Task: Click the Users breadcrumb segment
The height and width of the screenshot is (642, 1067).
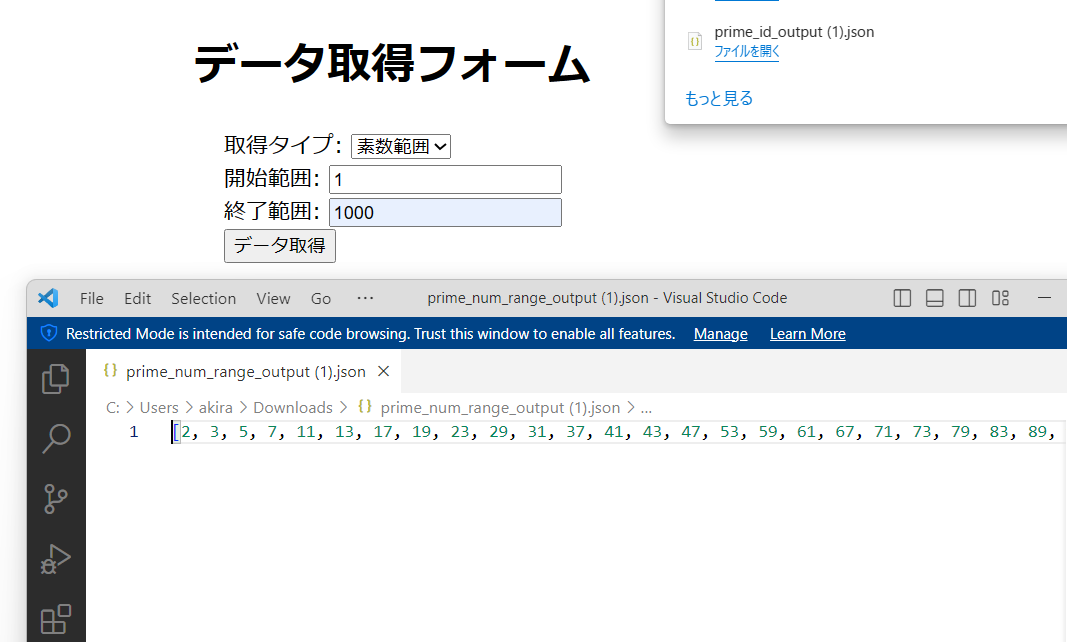Action: pyautogui.click(x=159, y=408)
